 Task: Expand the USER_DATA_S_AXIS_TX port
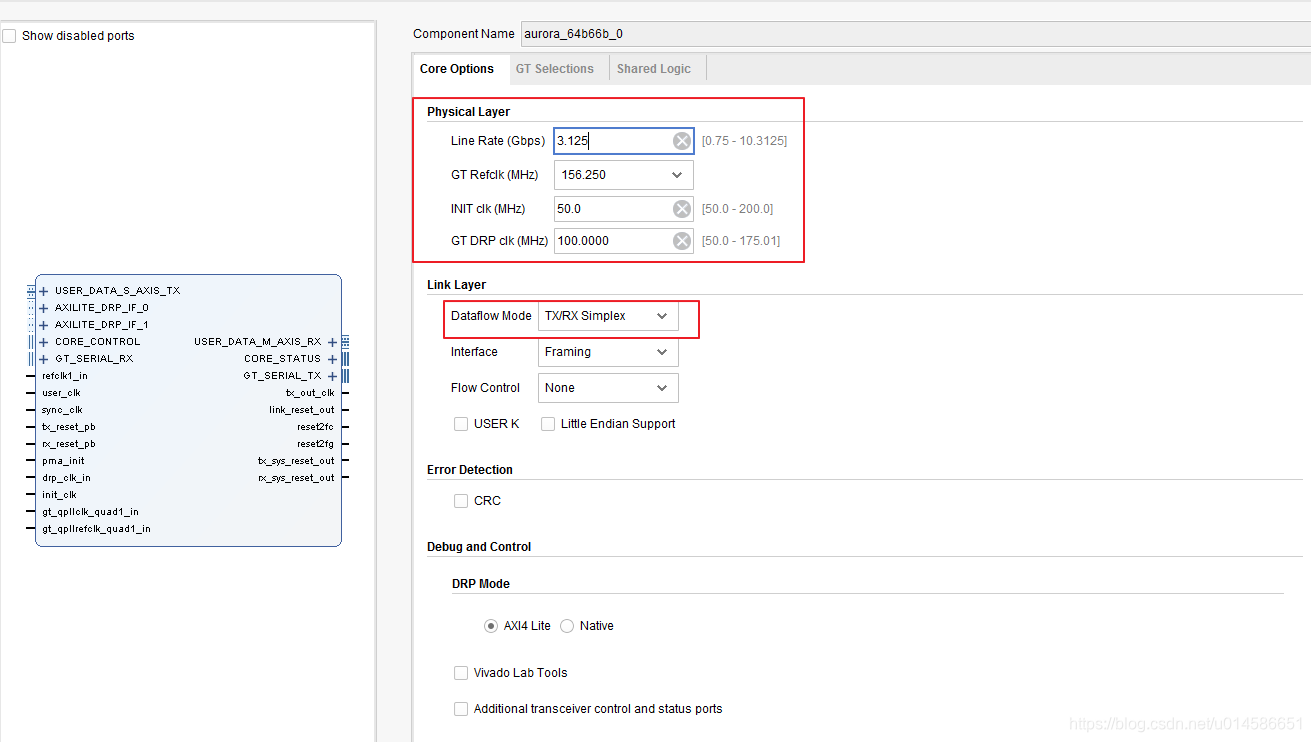click(44, 291)
